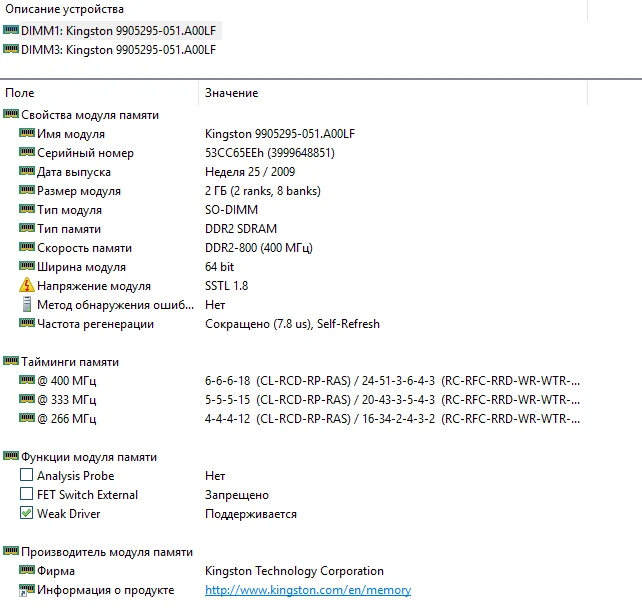Click the manufacture date row icon

[x=27, y=171]
